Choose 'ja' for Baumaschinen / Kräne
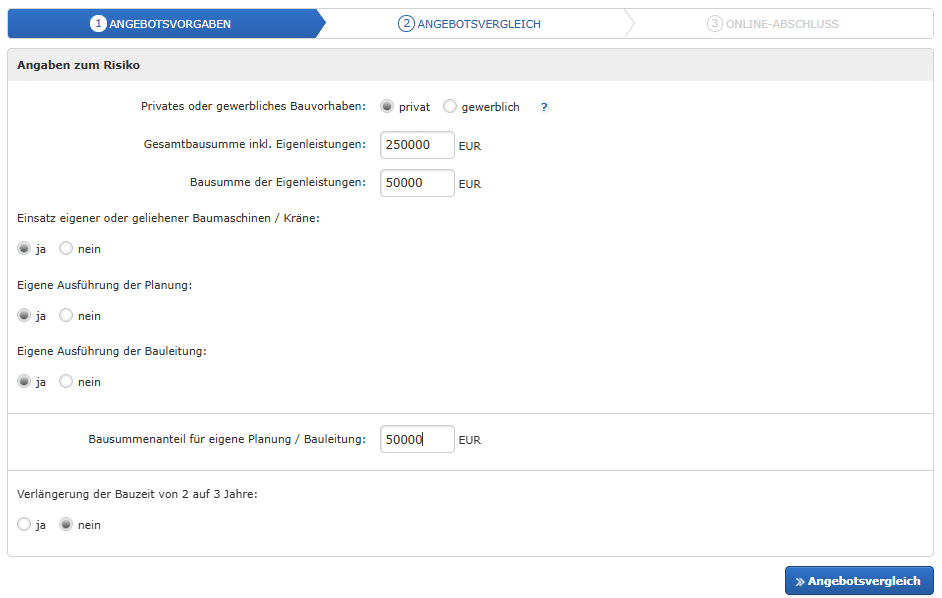This screenshot has height=598, width=942. (24, 248)
